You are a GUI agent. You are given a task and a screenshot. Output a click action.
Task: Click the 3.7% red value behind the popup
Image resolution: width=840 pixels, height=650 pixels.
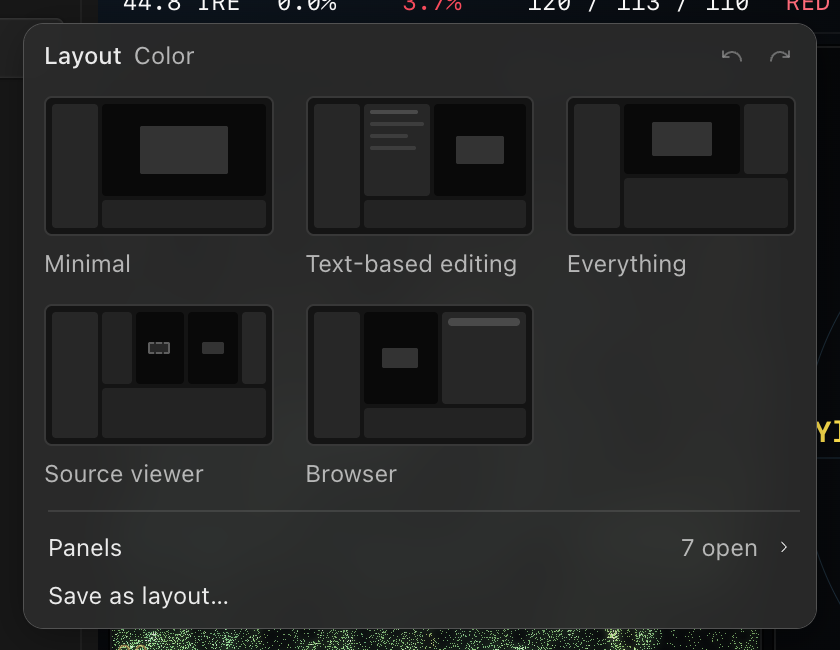[x=432, y=5]
